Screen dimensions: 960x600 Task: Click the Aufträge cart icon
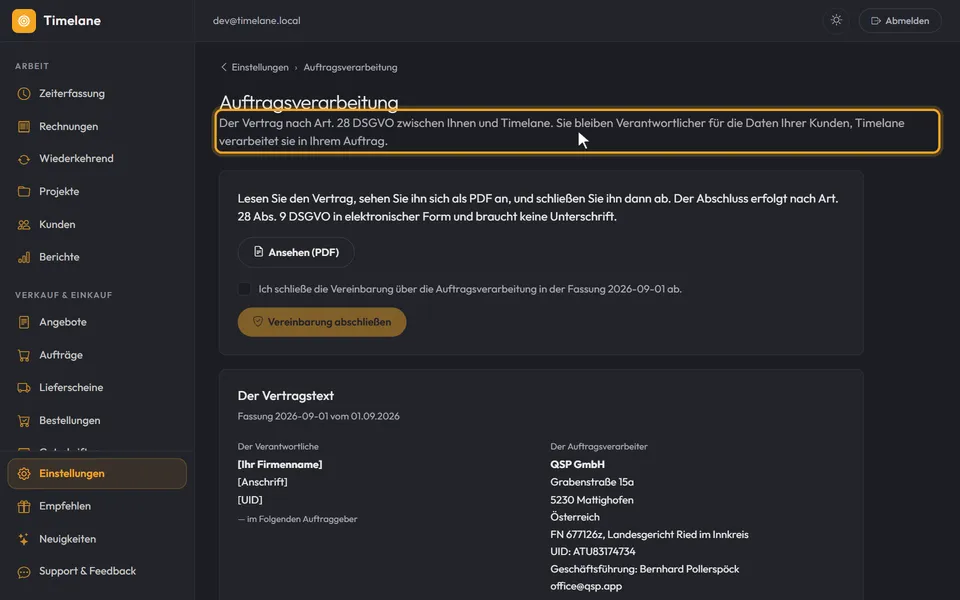click(x=24, y=355)
